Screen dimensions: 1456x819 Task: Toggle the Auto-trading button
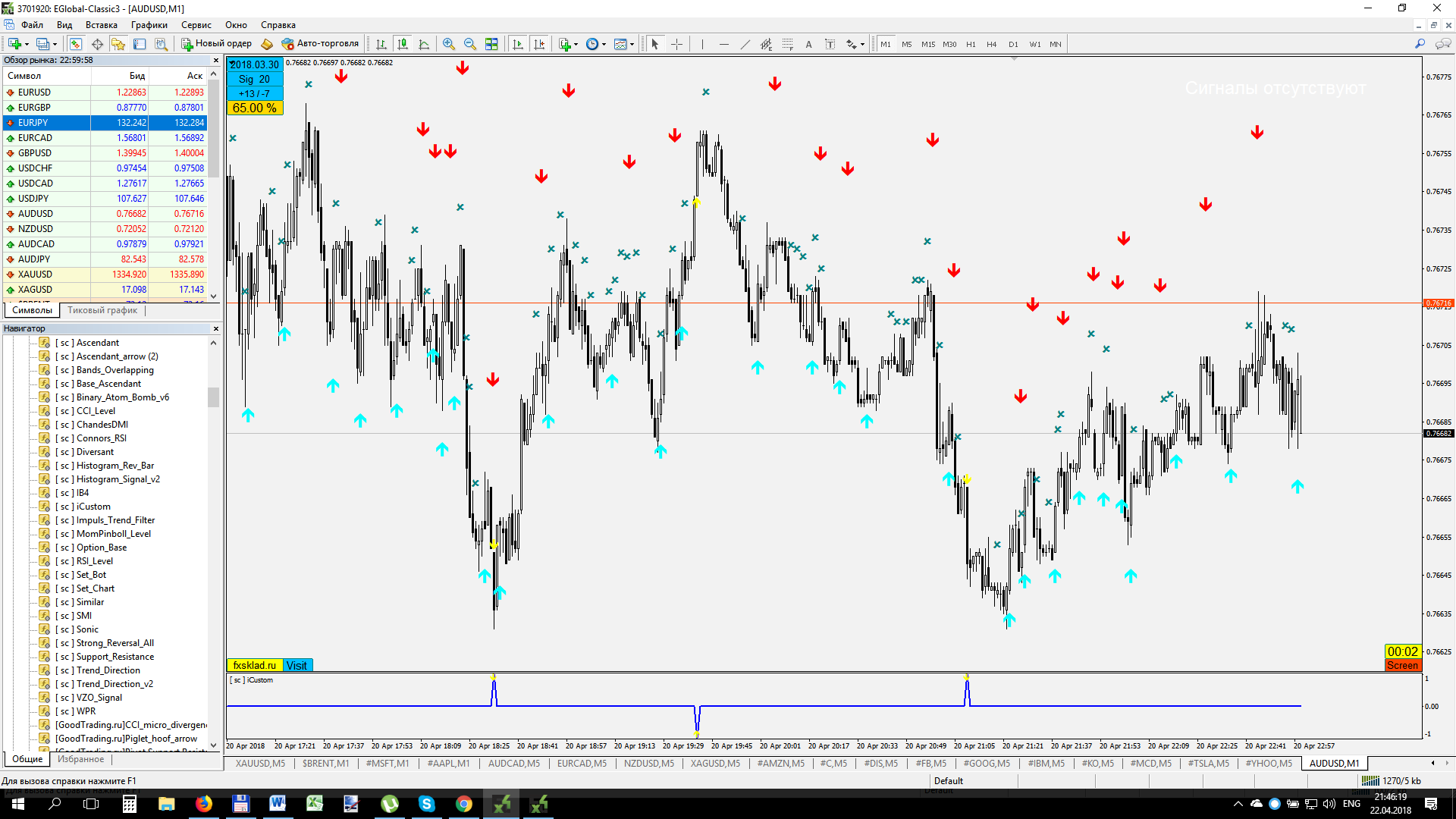point(319,44)
